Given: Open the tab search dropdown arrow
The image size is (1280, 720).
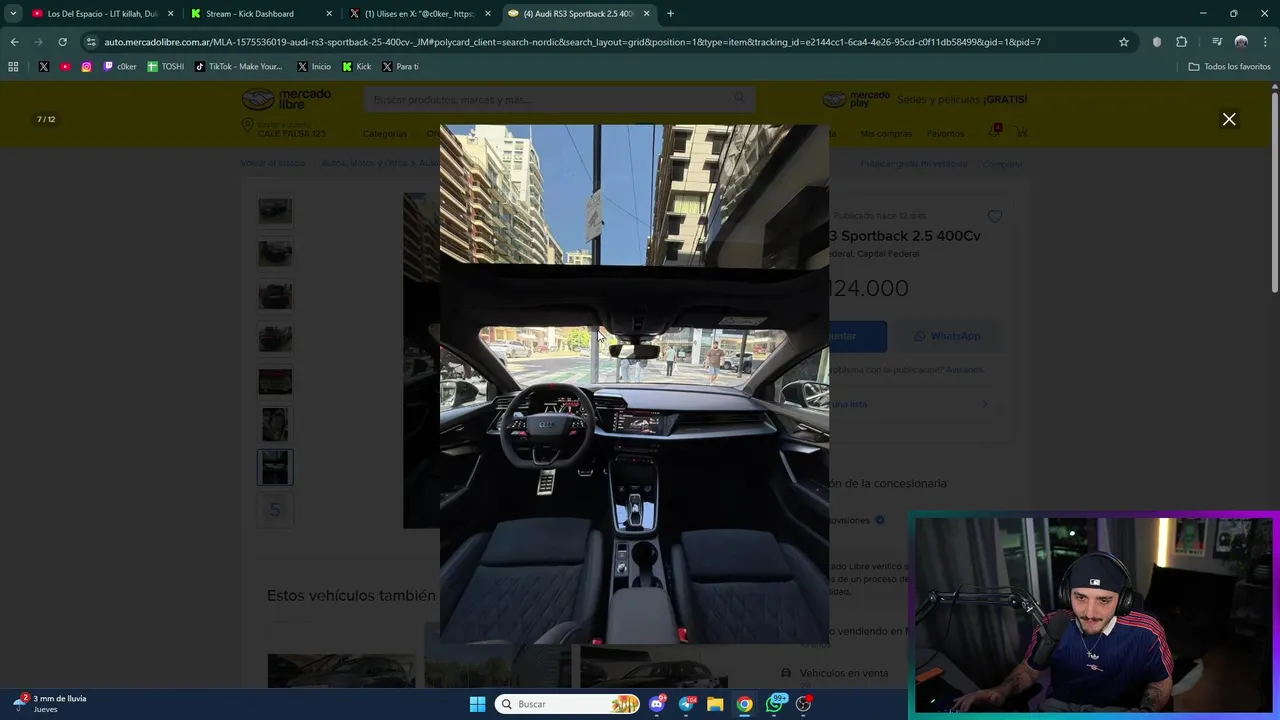Looking at the screenshot, I should pos(13,14).
